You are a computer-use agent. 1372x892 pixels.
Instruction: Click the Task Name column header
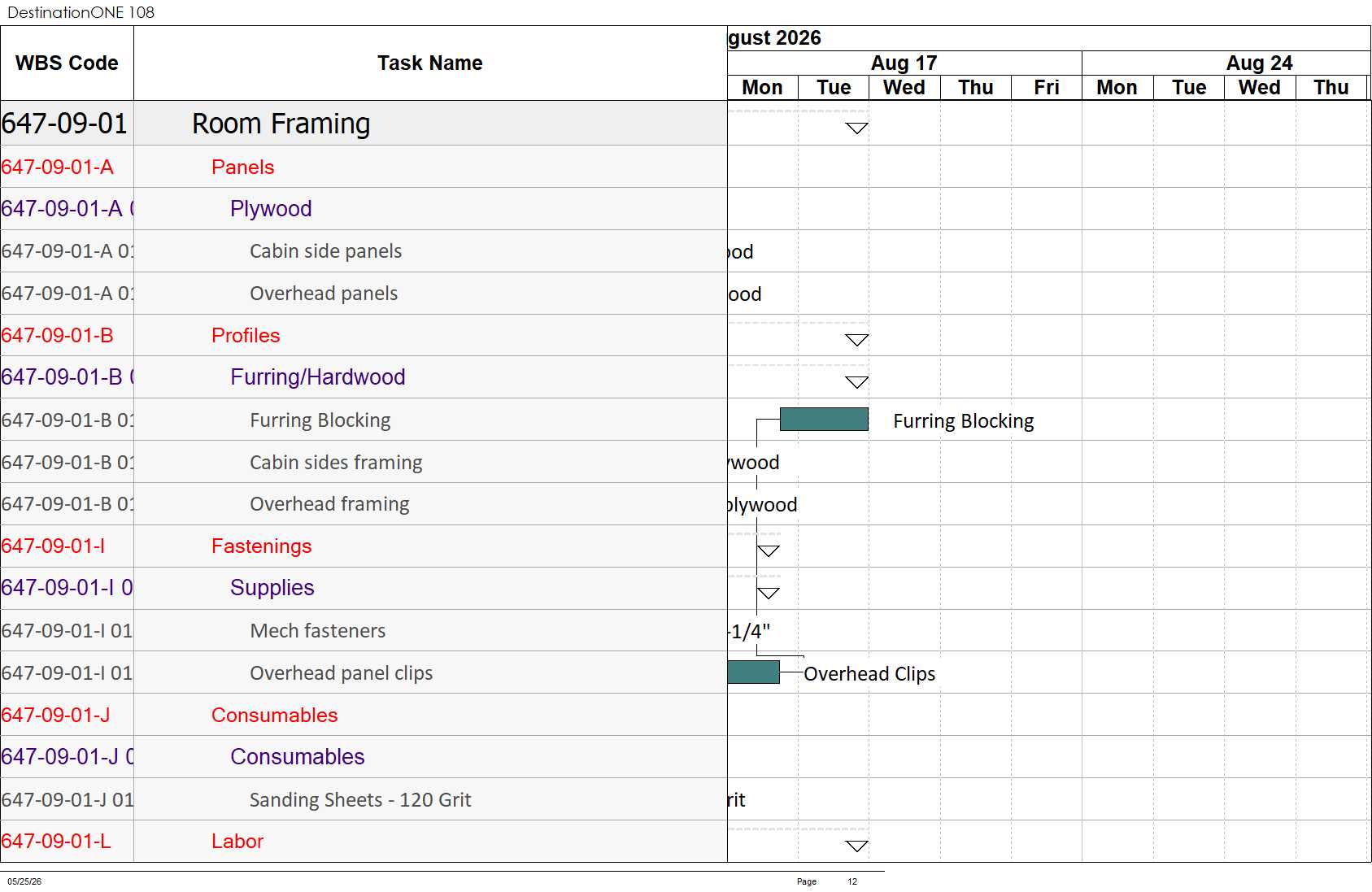(x=430, y=63)
